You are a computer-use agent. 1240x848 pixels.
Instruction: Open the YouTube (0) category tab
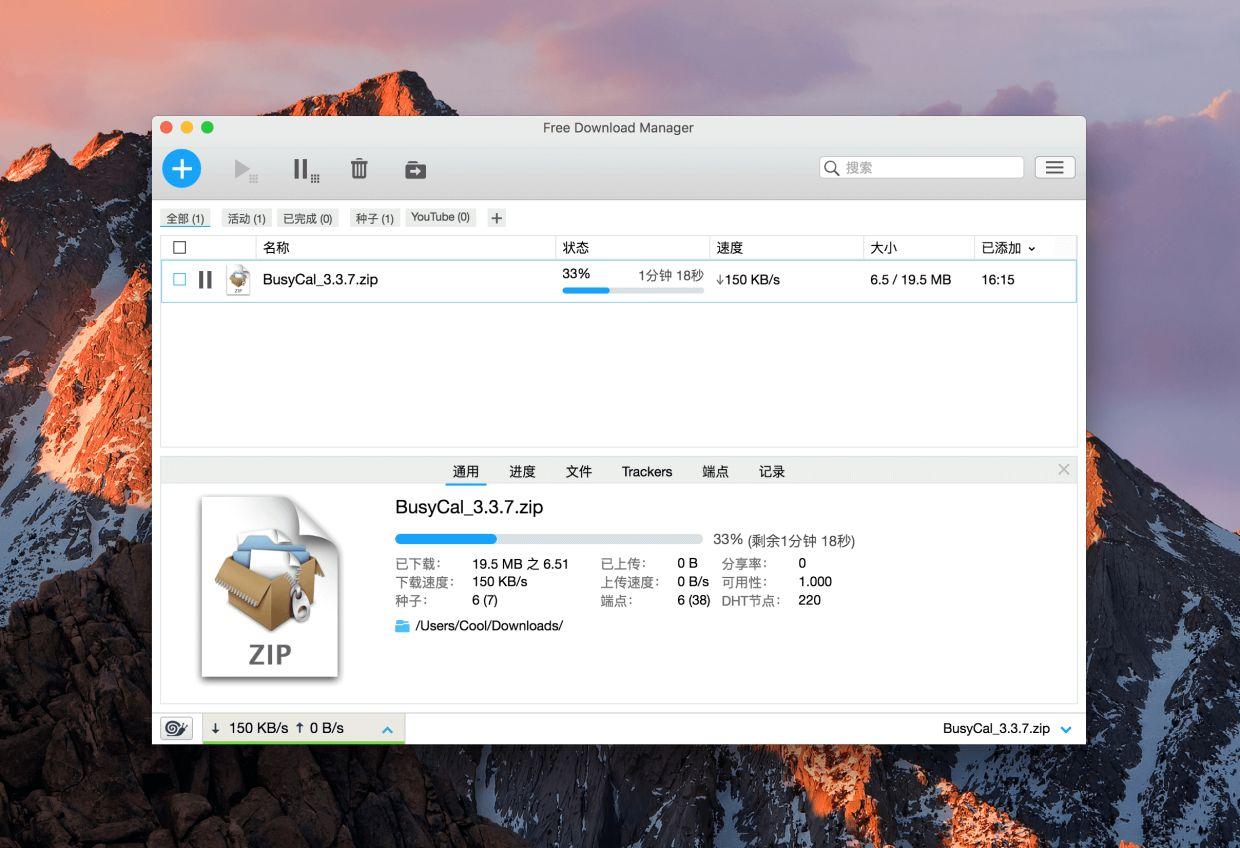coord(440,217)
